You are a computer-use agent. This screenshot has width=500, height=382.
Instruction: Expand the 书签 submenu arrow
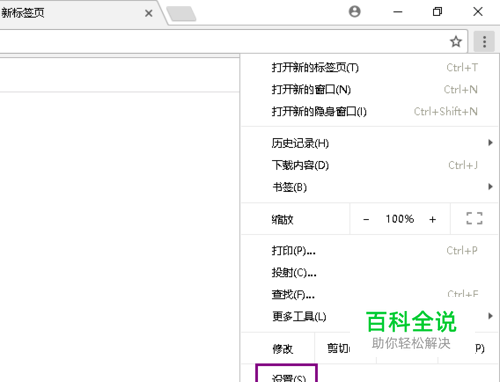coord(490,187)
